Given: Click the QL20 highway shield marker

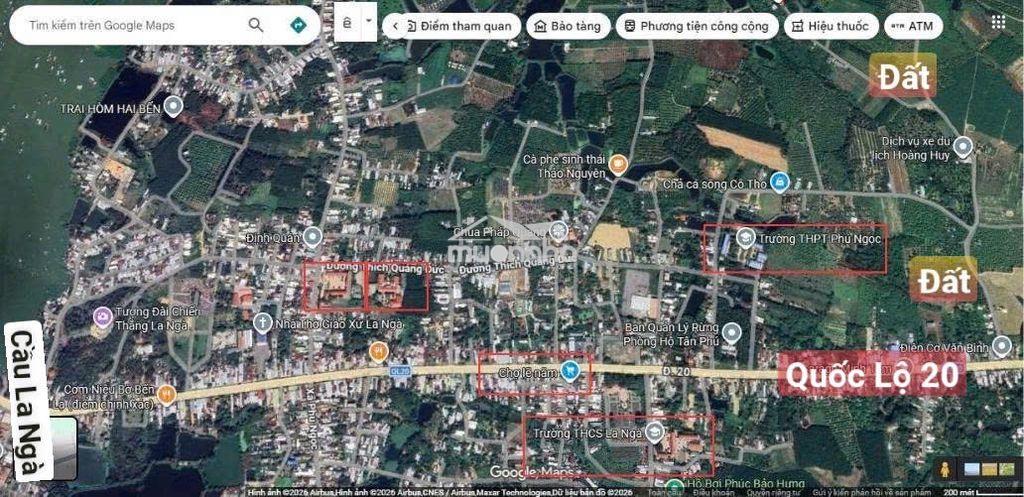Looking at the screenshot, I should point(400,370).
